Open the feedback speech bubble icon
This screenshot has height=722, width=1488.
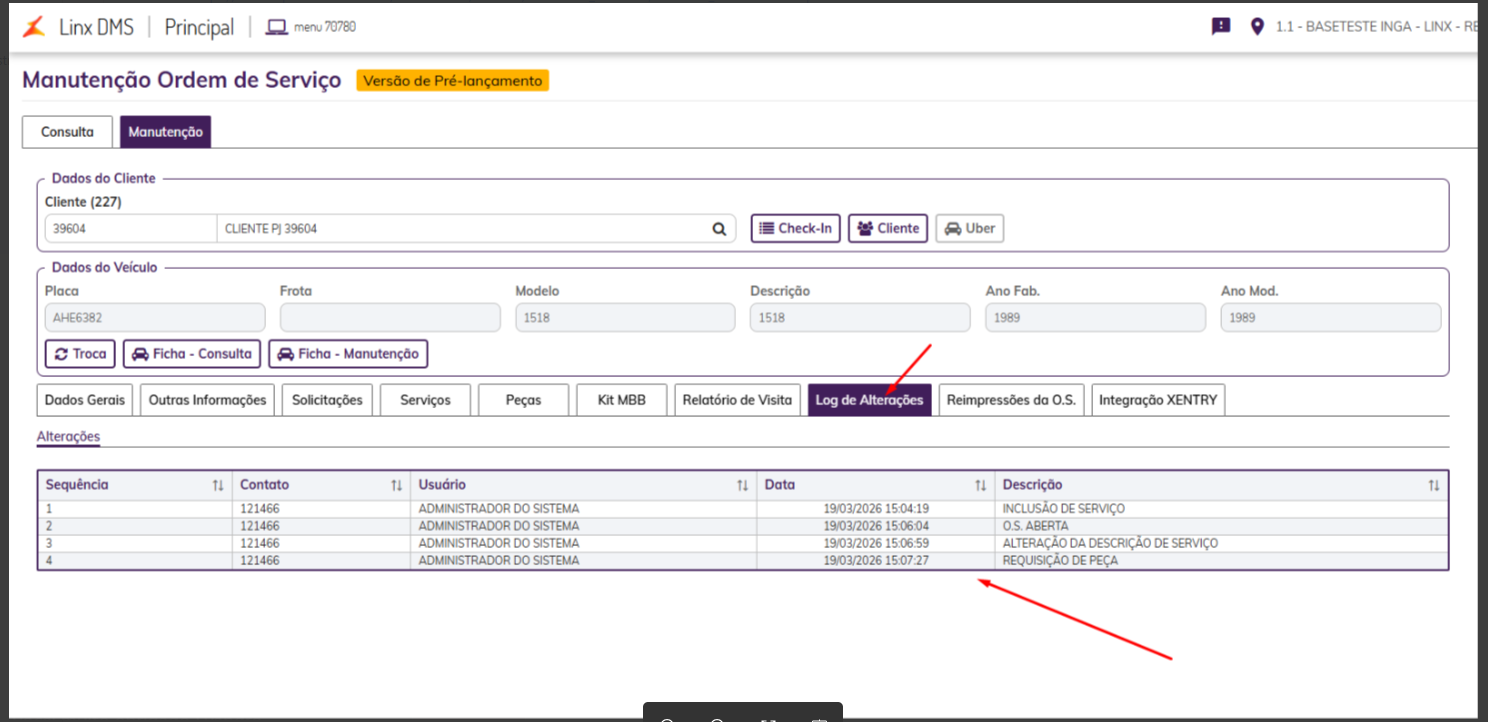(1221, 27)
